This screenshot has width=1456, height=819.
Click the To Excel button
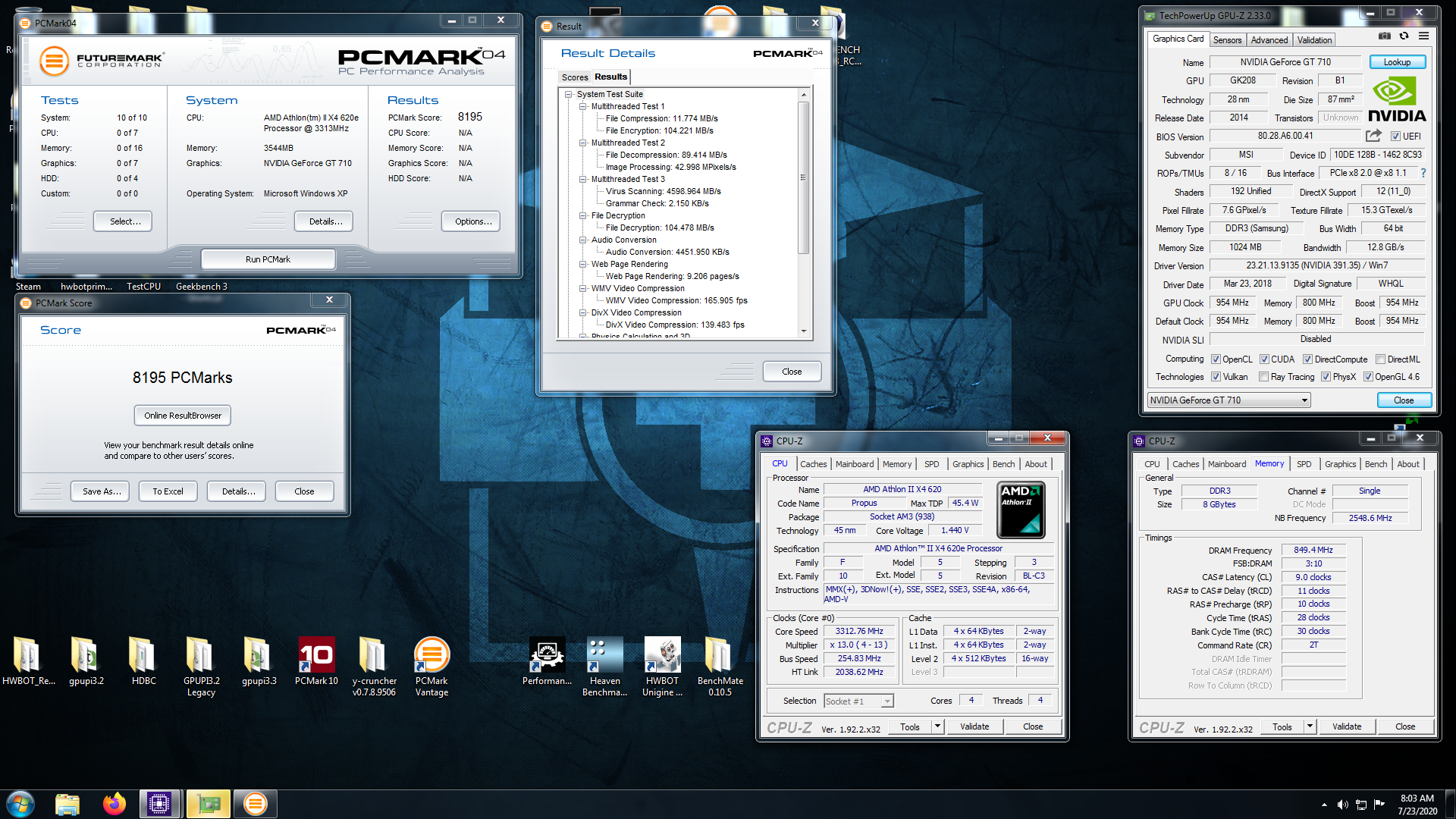point(168,491)
